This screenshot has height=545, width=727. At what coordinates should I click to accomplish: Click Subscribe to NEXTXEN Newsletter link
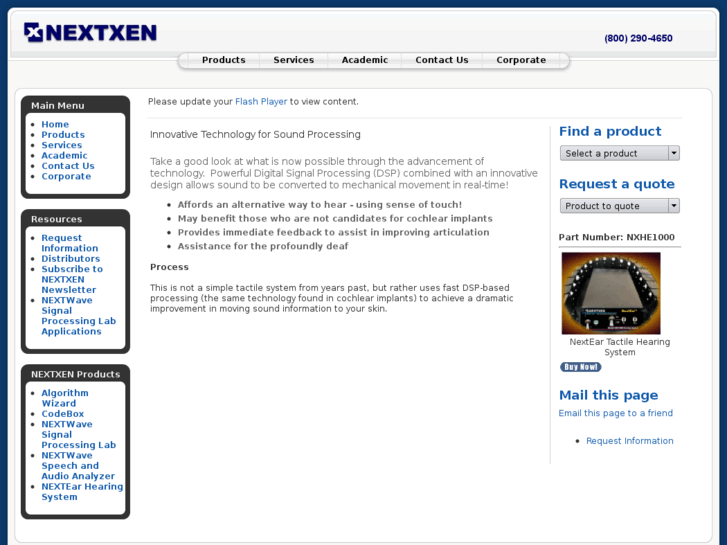[x=72, y=279]
